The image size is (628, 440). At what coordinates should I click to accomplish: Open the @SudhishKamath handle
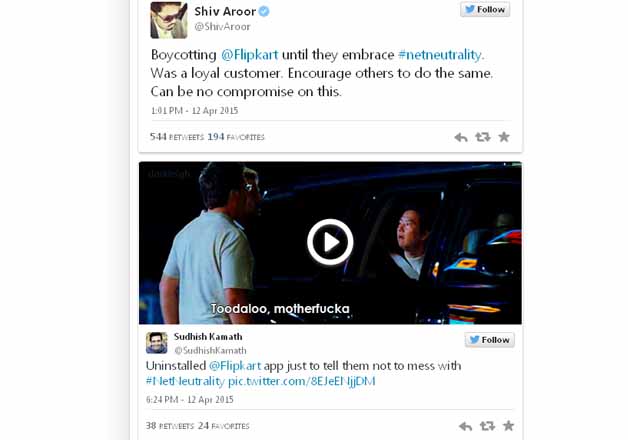click(210, 351)
